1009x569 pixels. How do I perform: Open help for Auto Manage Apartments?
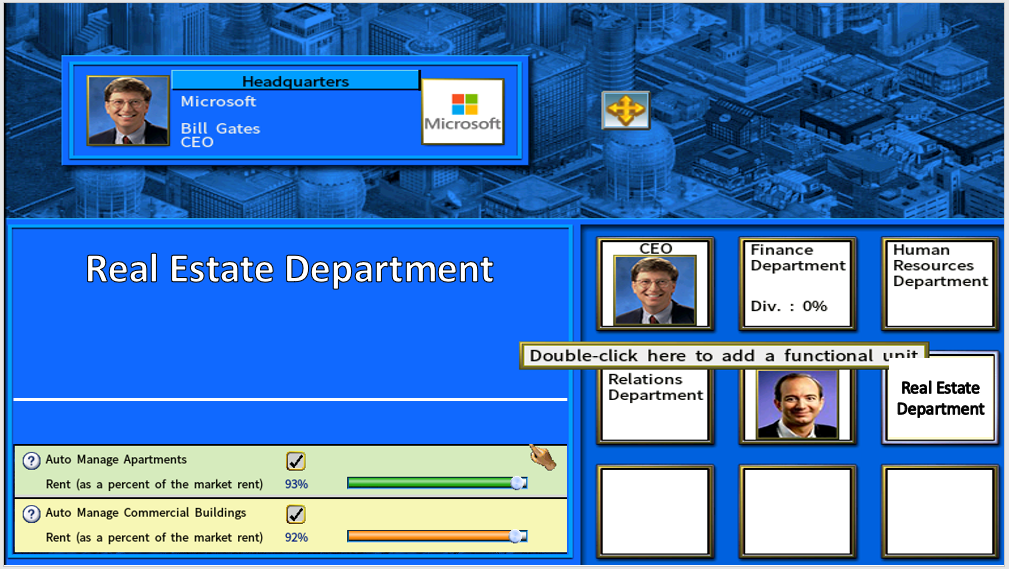click(x=31, y=461)
